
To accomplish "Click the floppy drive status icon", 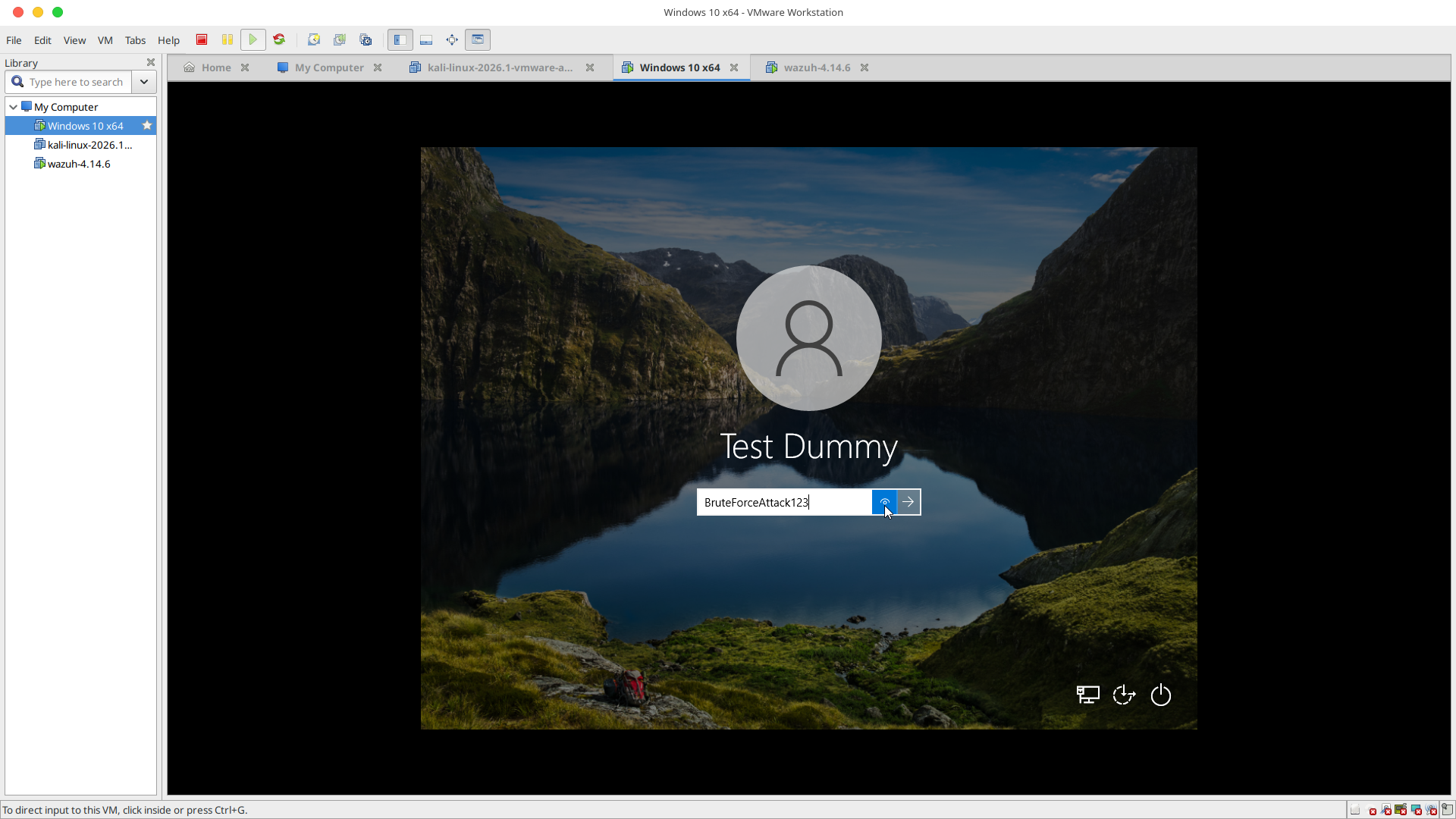I will coord(1386,809).
